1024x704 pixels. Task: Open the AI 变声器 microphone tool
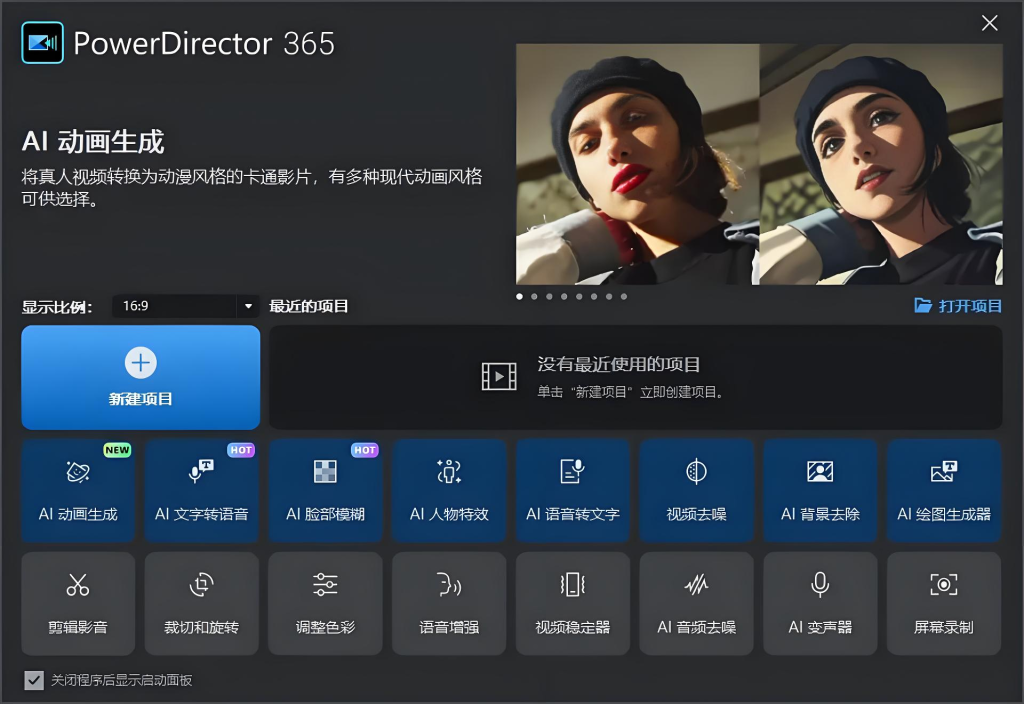pyautogui.click(x=820, y=603)
